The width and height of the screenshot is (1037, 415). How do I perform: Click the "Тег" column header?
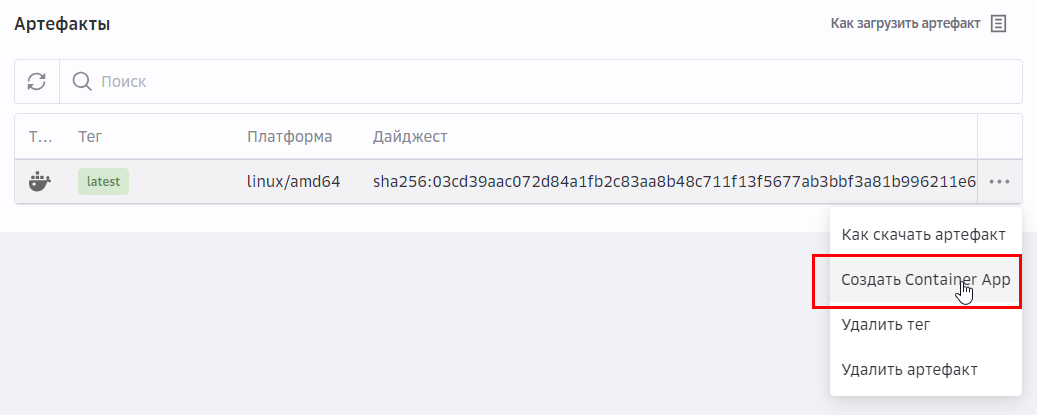[91, 136]
